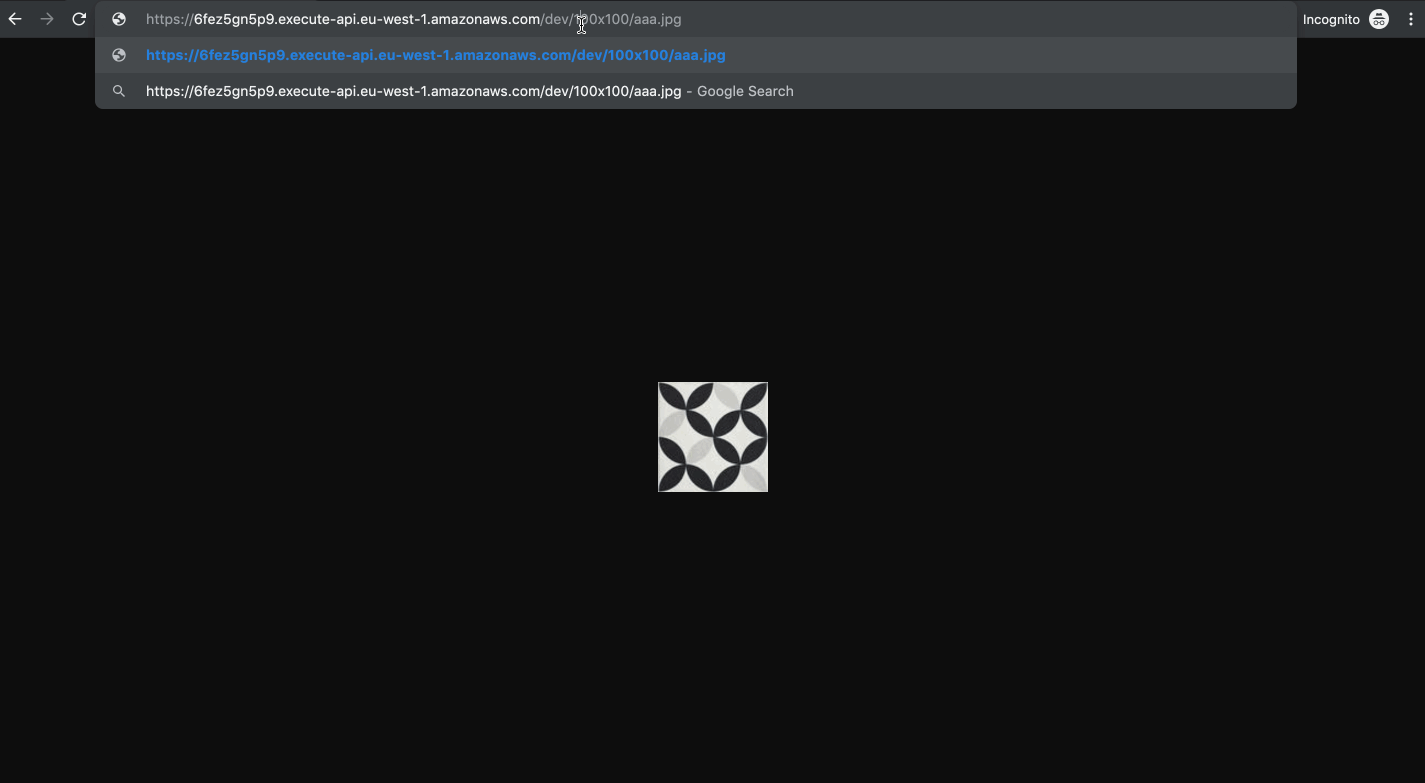Select the blue URL autocomplete suggestion
Viewport: 1425px width, 783px height.
point(435,55)
